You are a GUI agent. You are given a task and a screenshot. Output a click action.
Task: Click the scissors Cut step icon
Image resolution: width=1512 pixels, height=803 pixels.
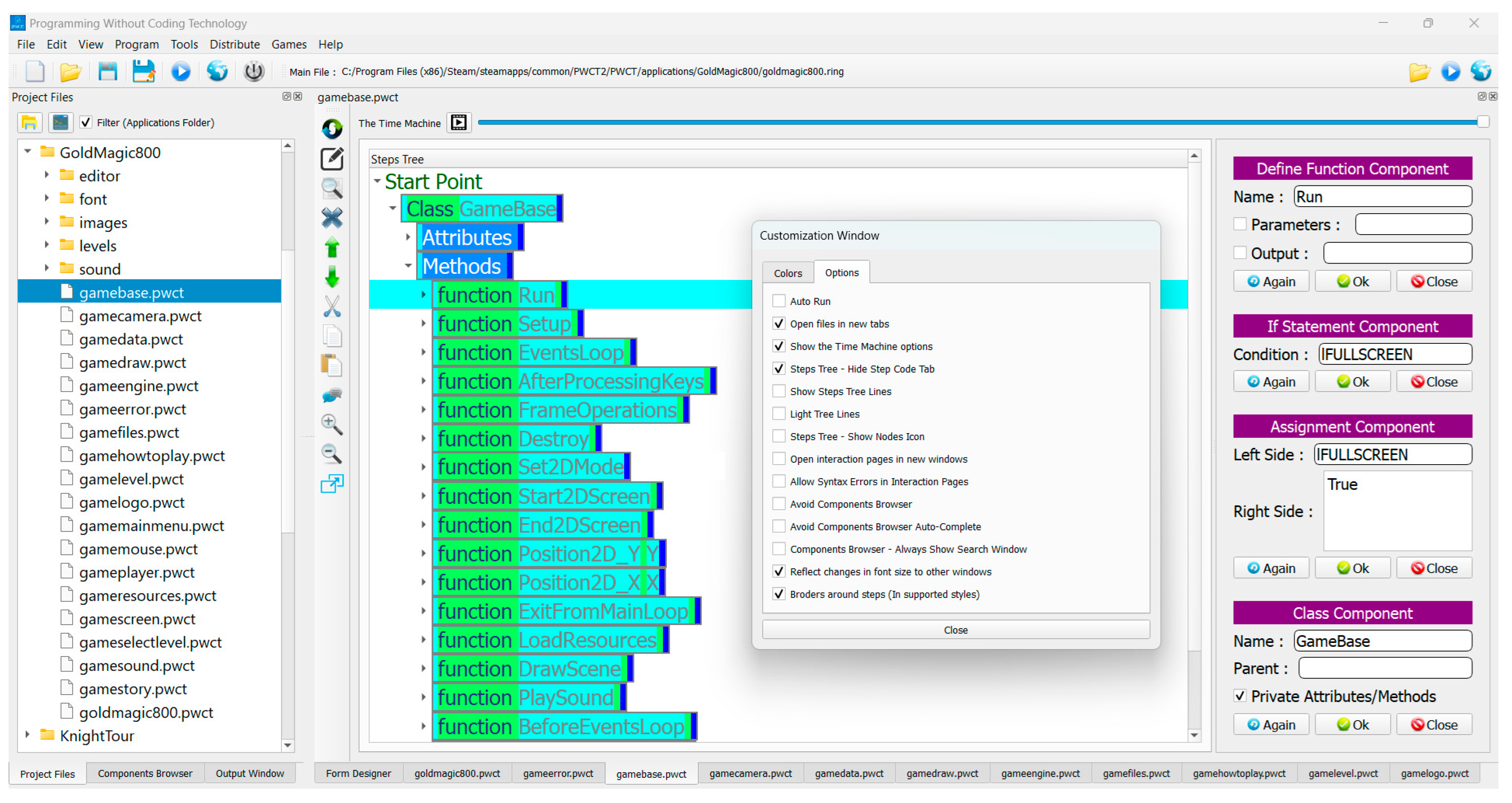[x=332, y=306]
